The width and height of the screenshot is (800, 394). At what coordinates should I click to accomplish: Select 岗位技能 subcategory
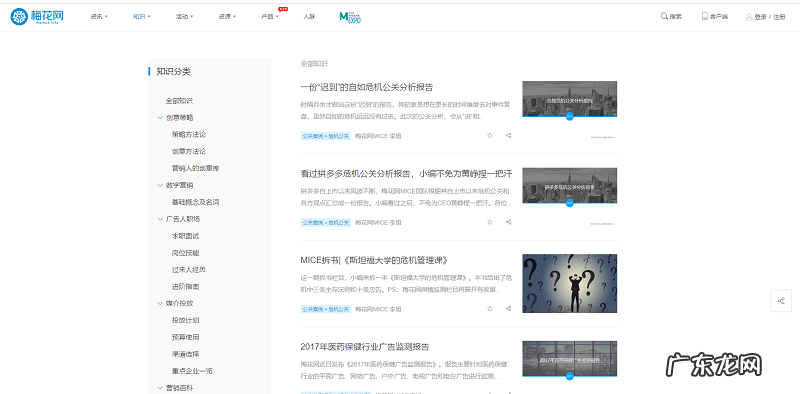coord(186,253)
